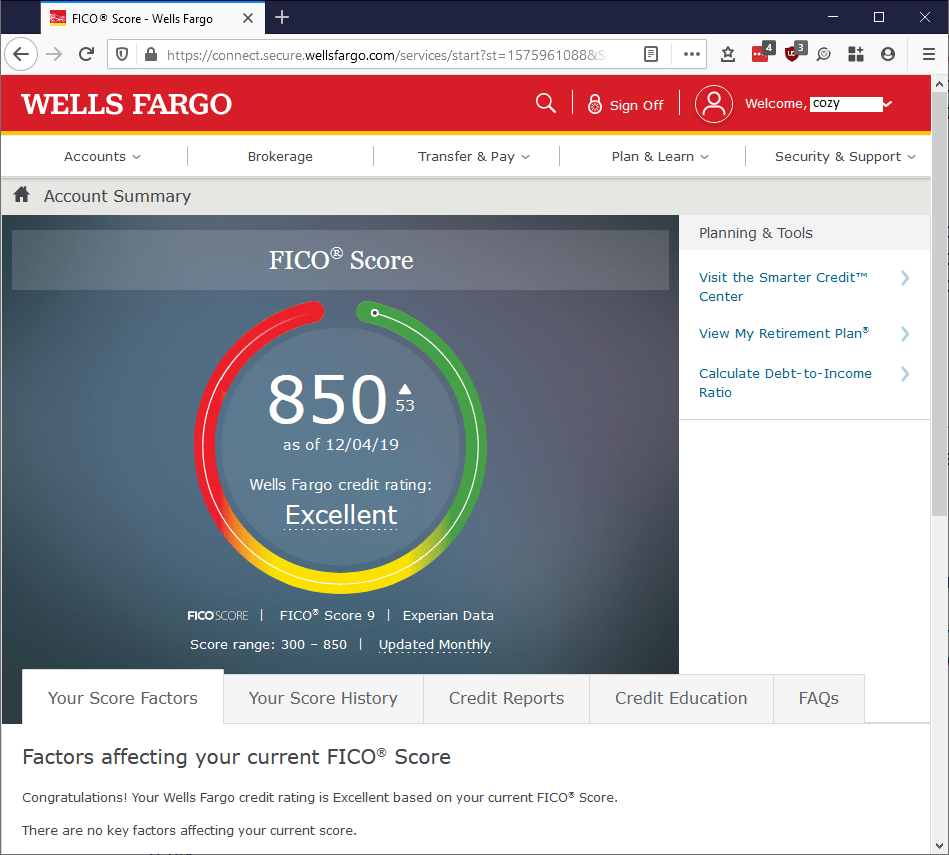Click the 'Experian Data' label
Viewport: 949px width, 855px height.
[448, 615]
